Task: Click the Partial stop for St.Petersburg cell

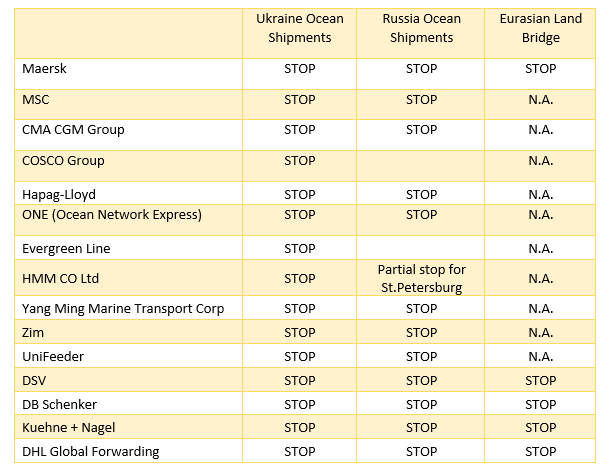Action: tap(421, 278)
